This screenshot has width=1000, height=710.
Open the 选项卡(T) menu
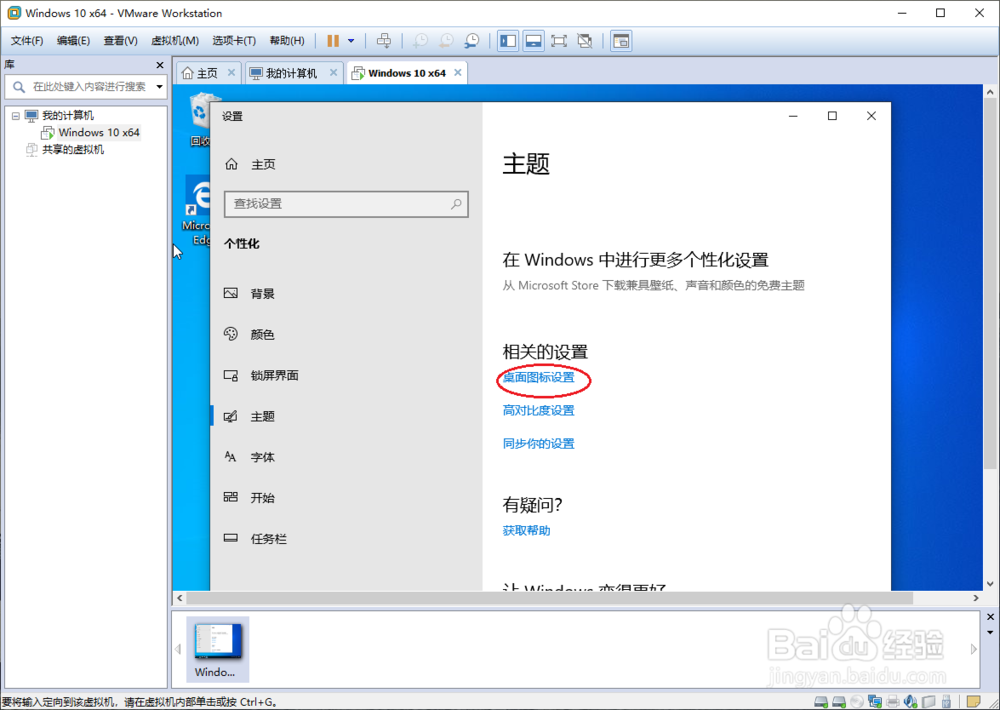click(234, 41)
